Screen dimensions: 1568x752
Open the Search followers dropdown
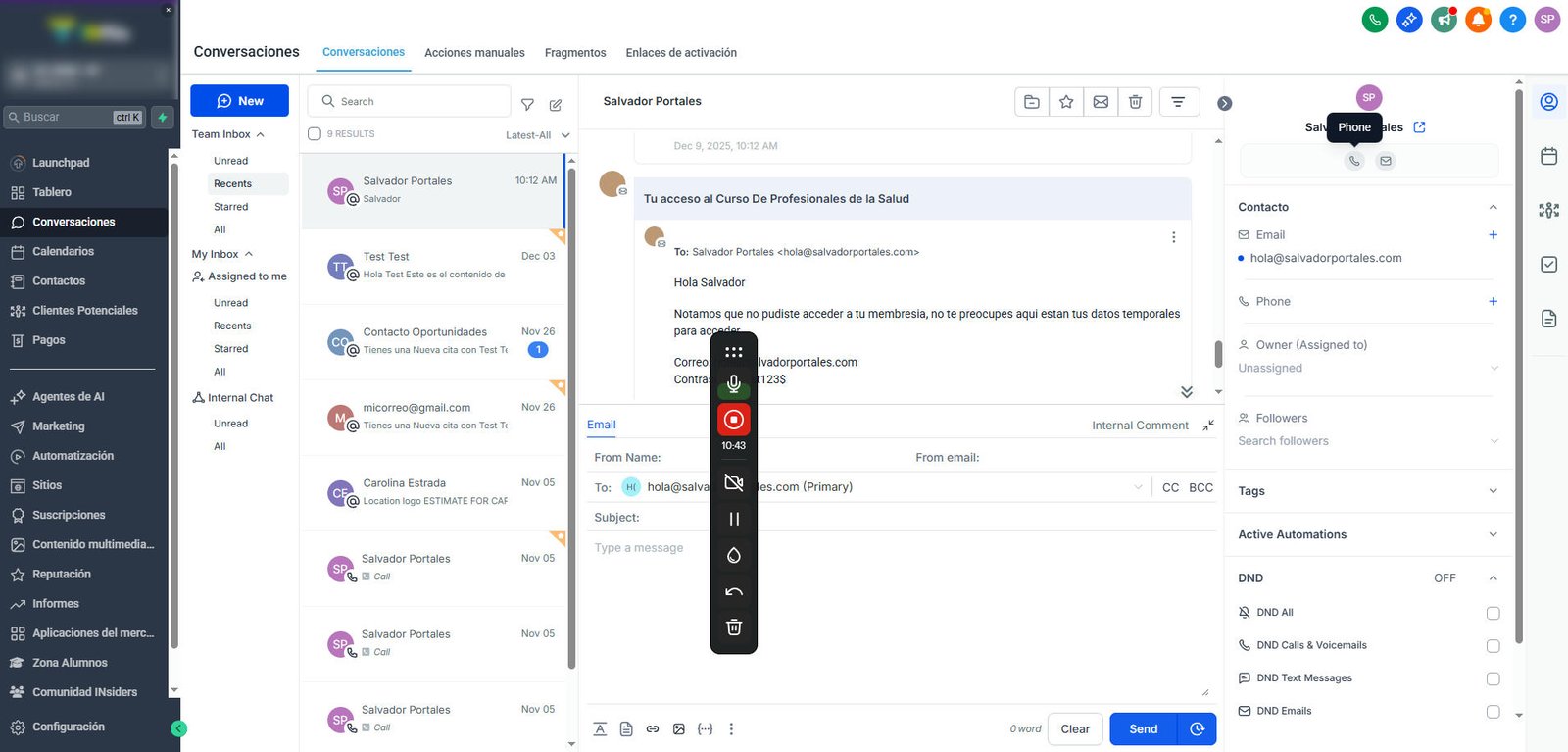click(1368, 441)
